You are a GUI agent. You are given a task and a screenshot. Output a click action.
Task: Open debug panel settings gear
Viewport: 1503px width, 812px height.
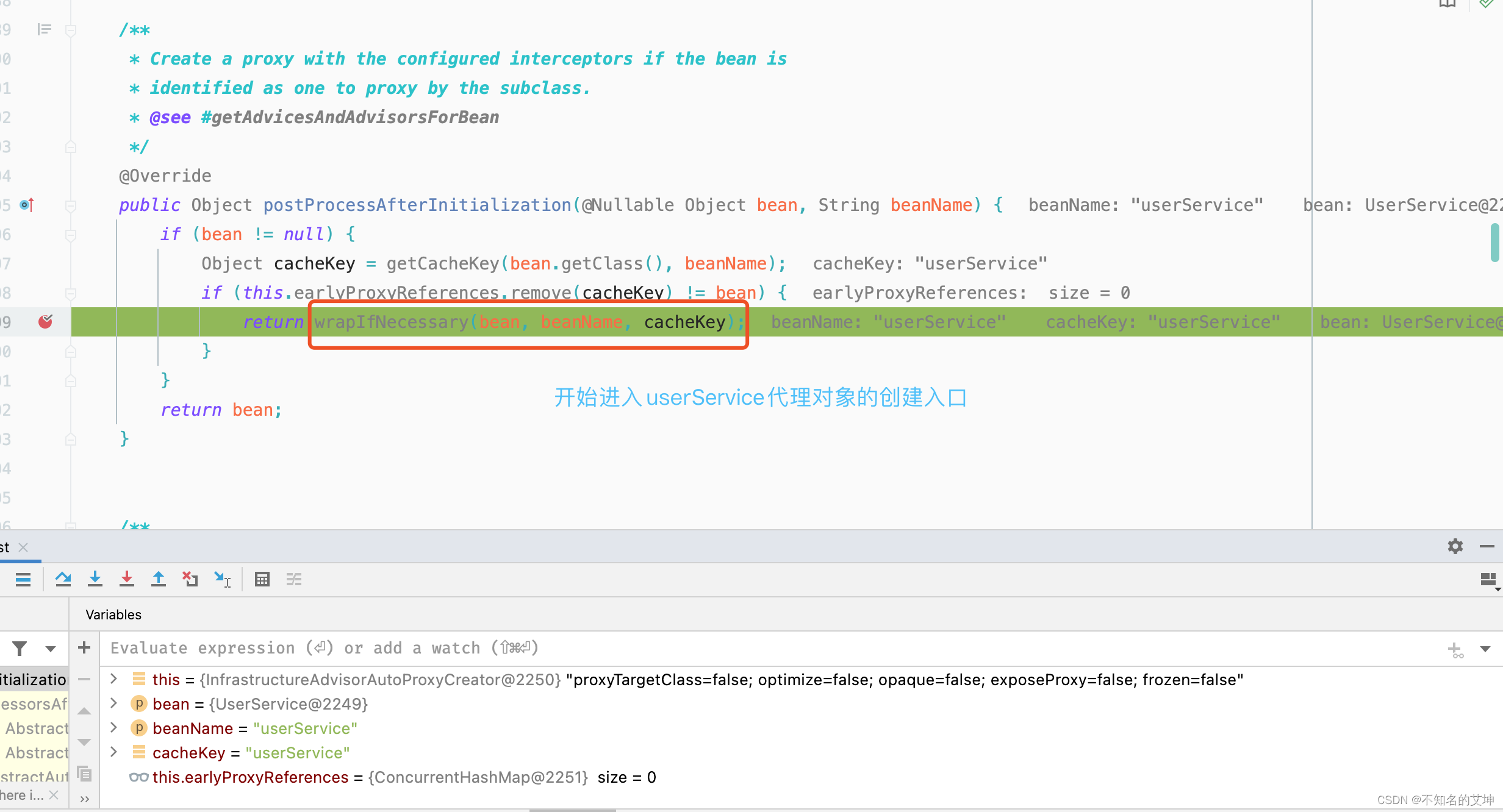click(1455, 546)
